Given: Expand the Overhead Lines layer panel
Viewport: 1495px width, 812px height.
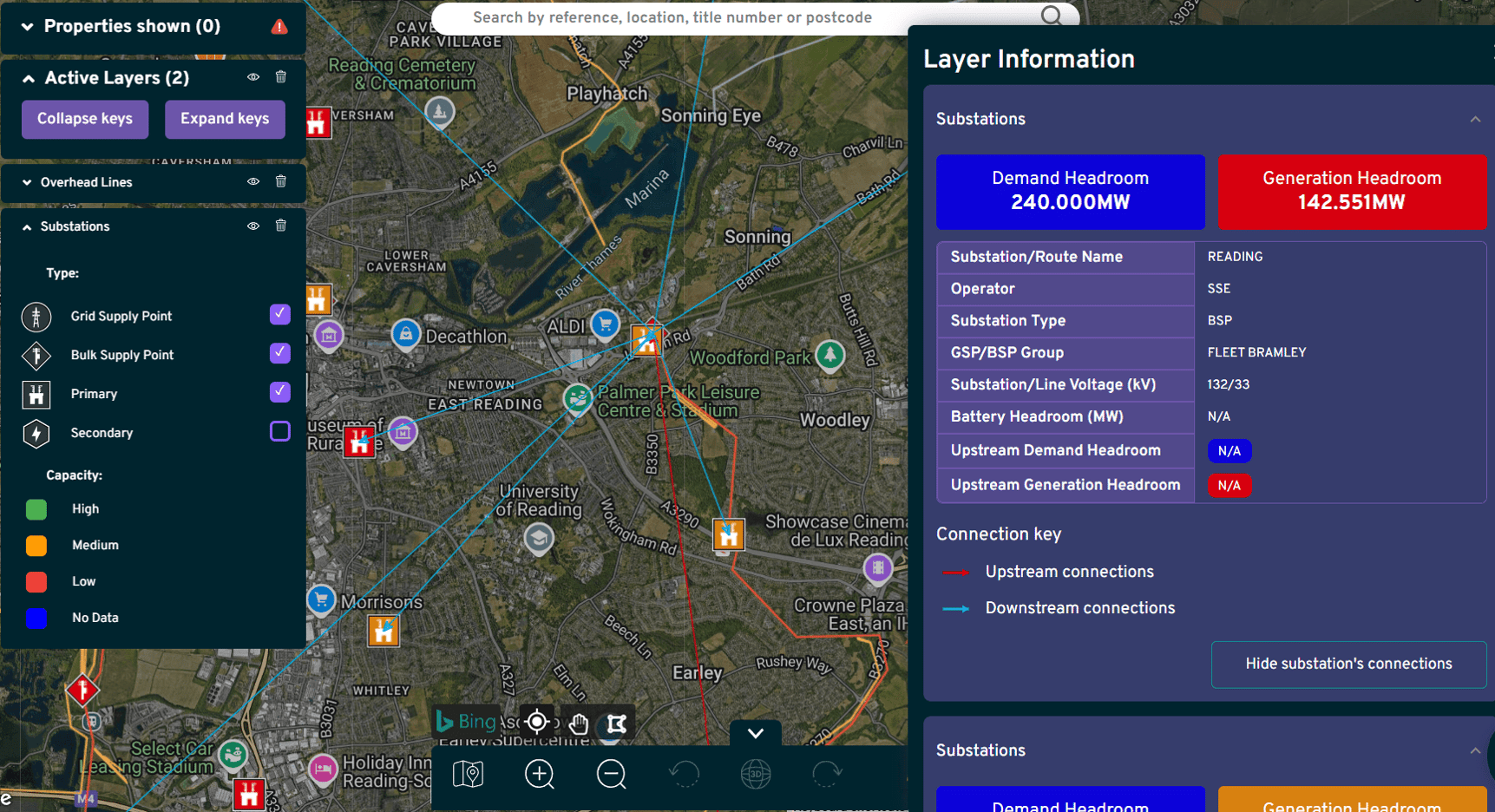Looking at the screenshot, I should click(x=25, y=182).
